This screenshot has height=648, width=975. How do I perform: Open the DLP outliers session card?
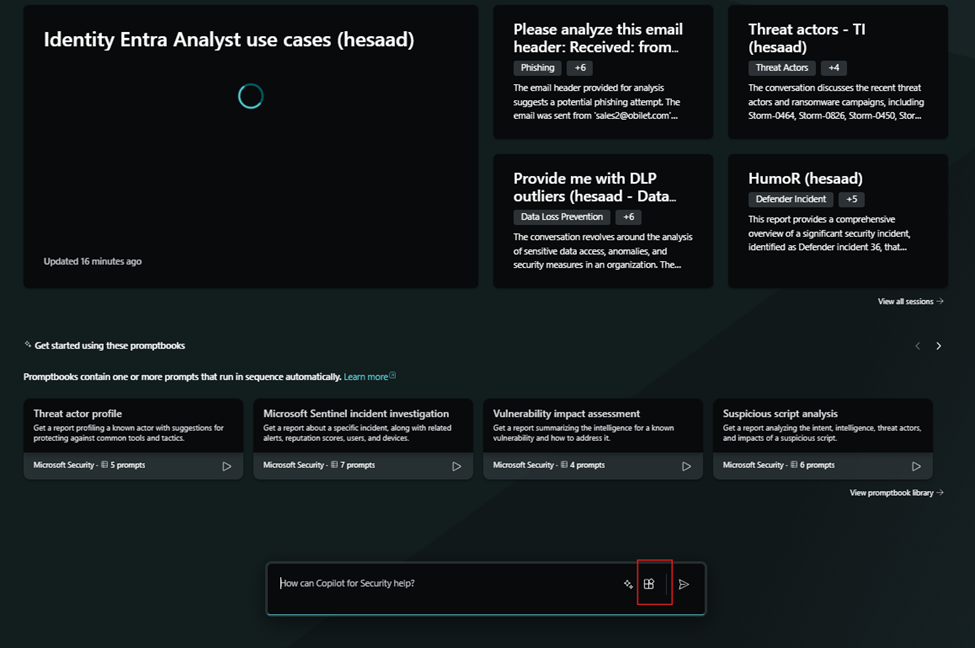pos(603,221)
